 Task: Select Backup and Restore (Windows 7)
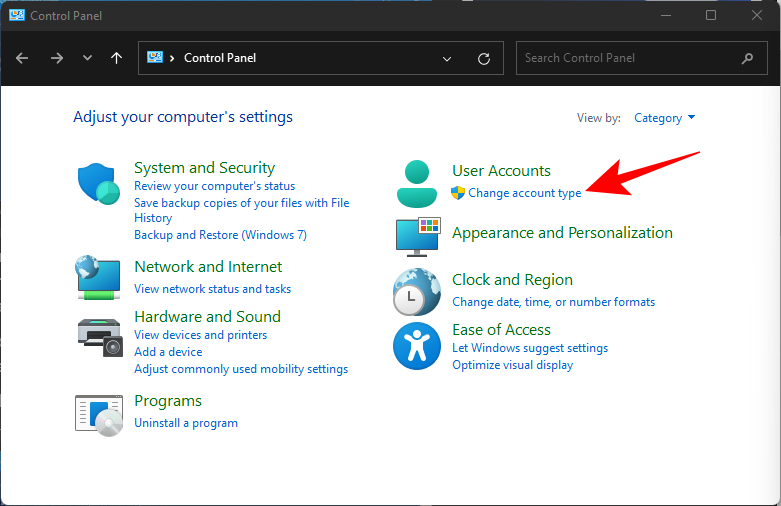coord(220,235)
